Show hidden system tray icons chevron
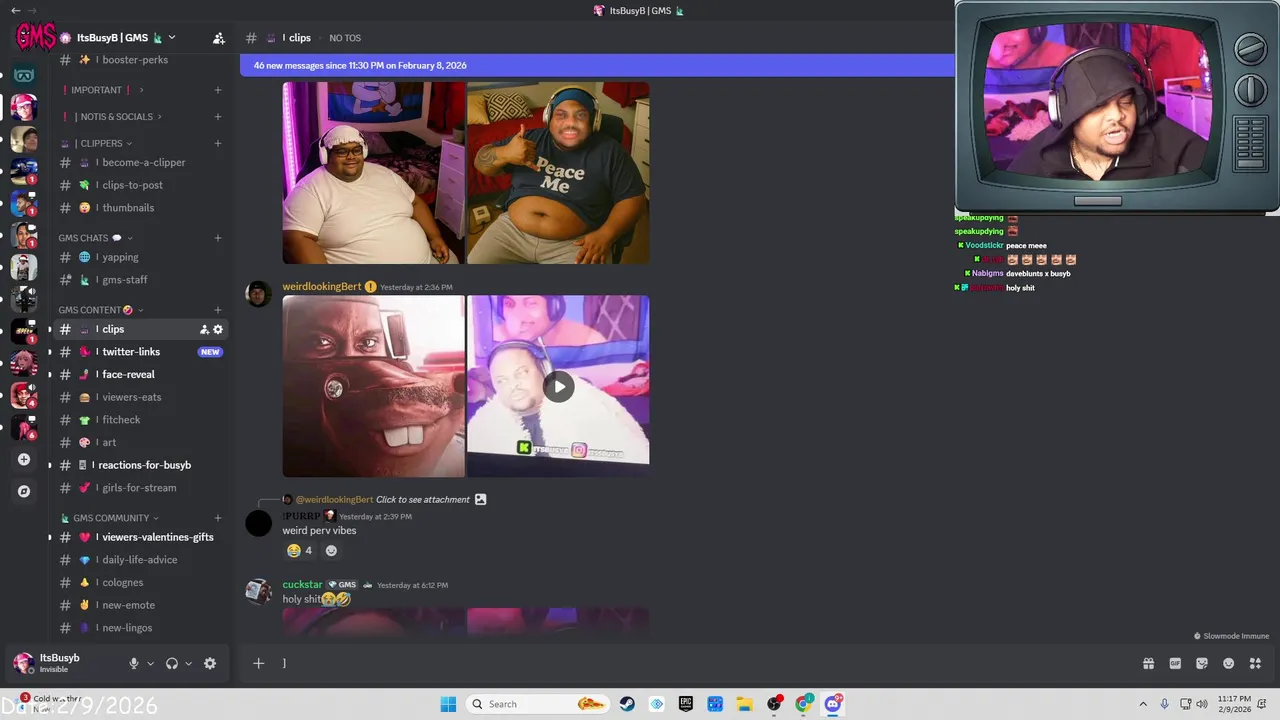The image size is (1280, 720). click(x=1143, y=704)
